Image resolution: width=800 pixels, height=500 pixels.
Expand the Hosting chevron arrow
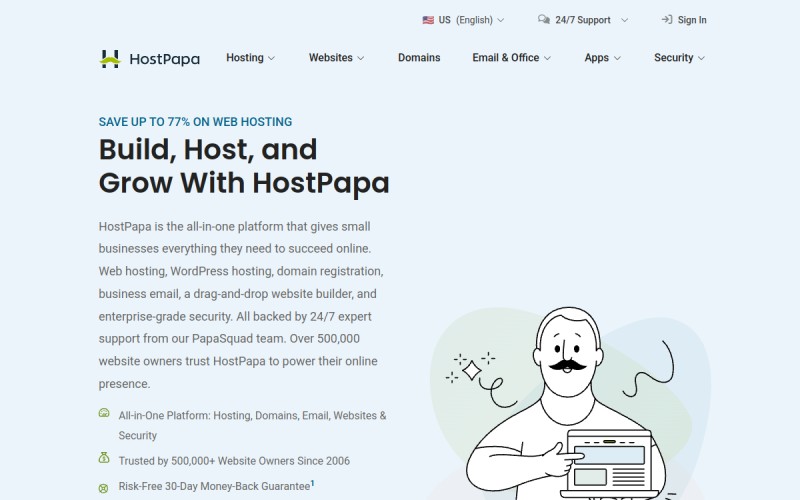271,58
